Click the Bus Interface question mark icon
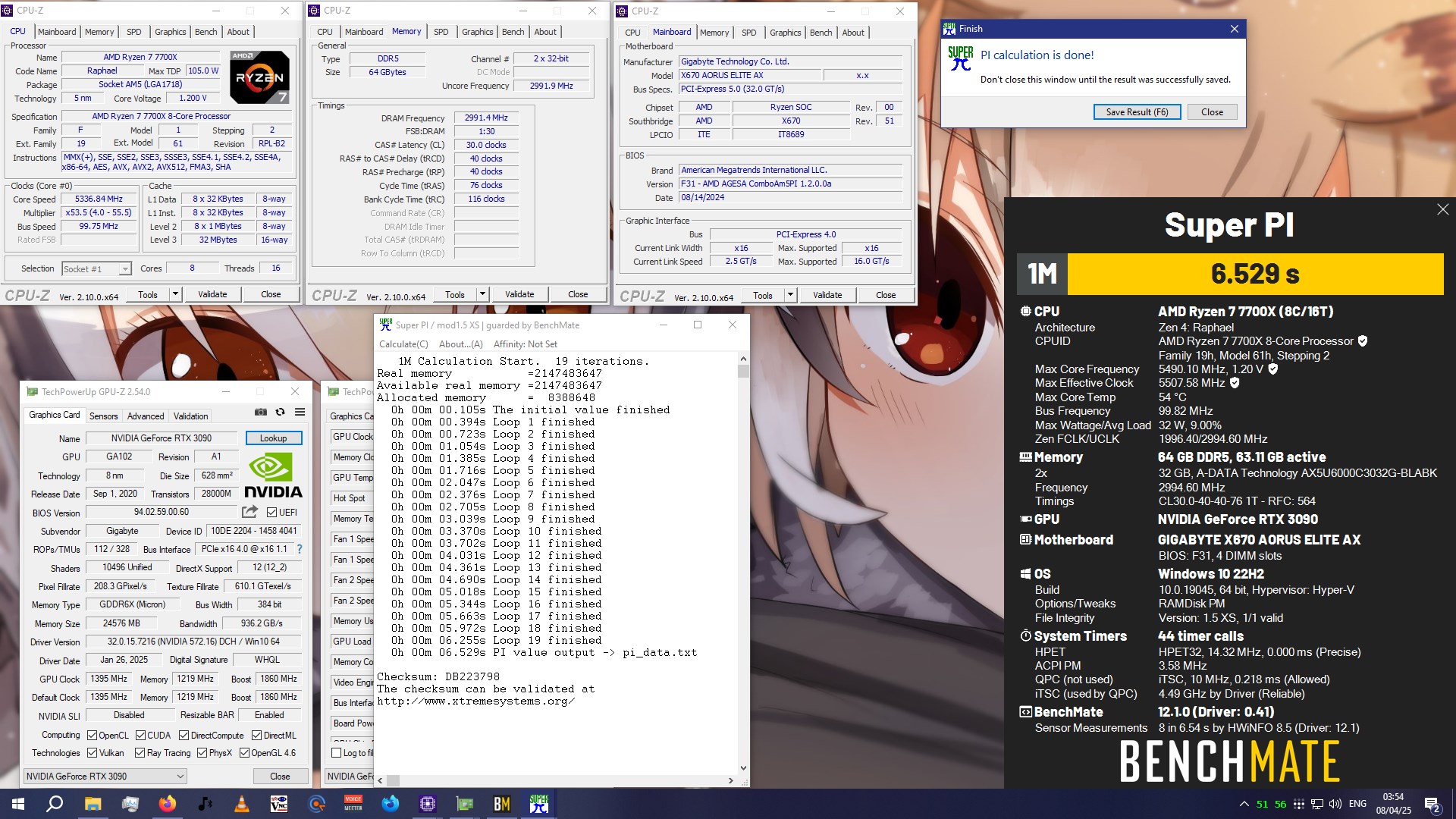1456x819 pixels. click(300, 549)
